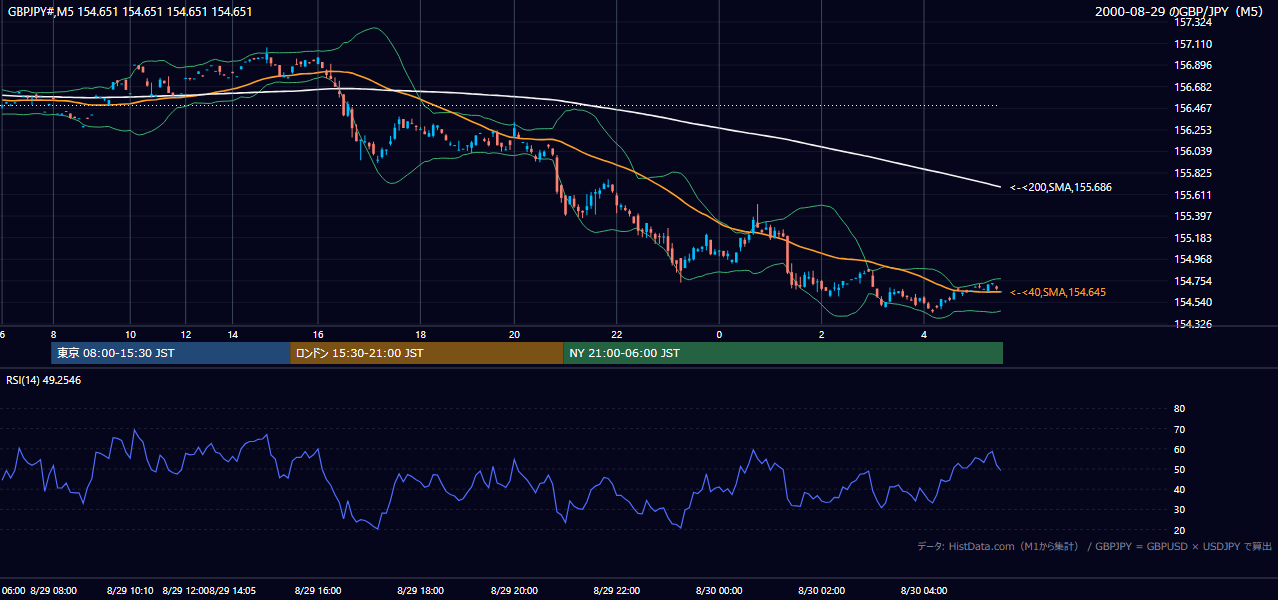
Task: Click the bottom date label 8/30 00:00
Action: [x=719, y=591]
